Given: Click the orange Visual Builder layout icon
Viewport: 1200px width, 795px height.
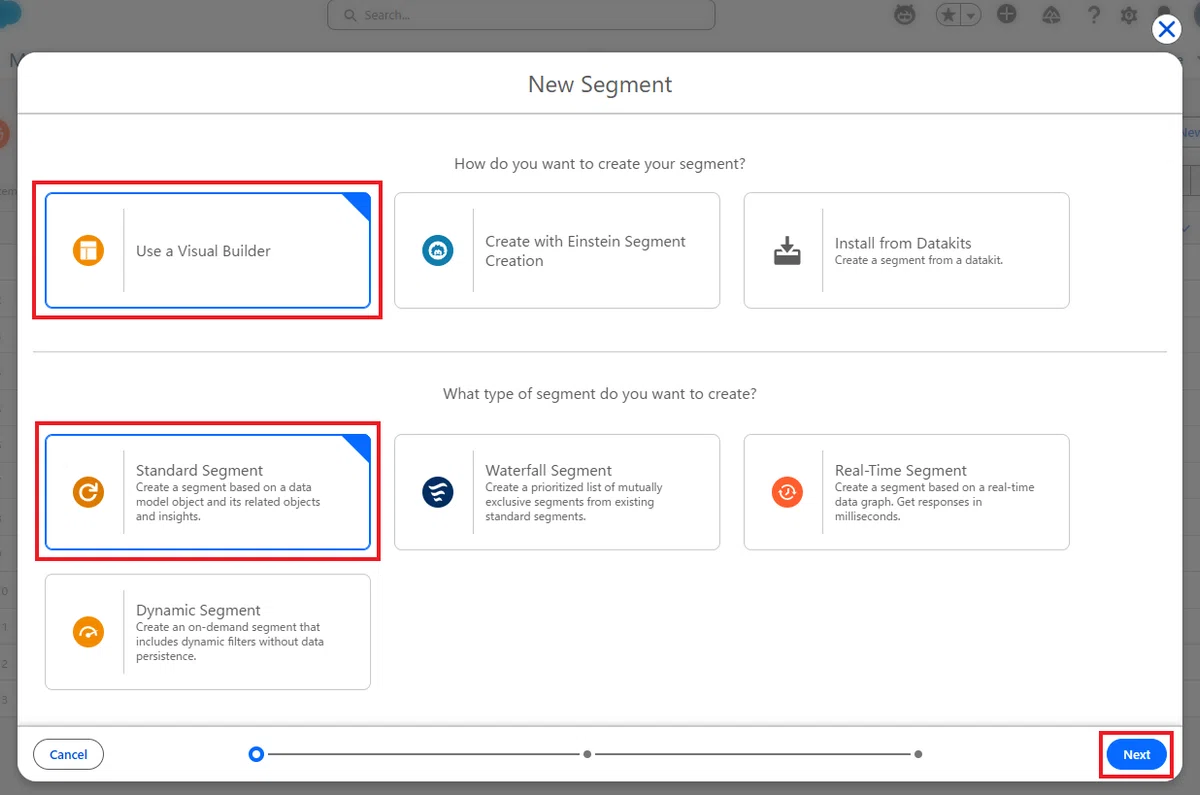Looking at the screenshot, I should coord(88,250).
